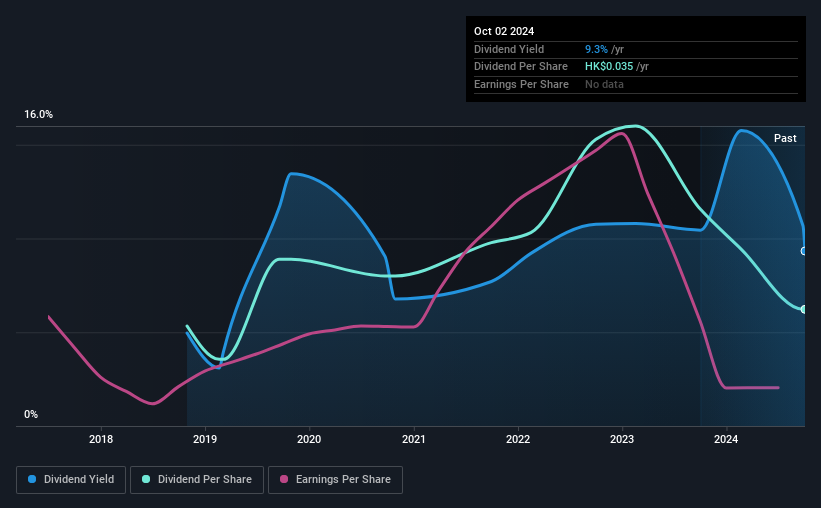Toggle the Dividend Yield legend button
821x508 pixels.
[71, 480]
